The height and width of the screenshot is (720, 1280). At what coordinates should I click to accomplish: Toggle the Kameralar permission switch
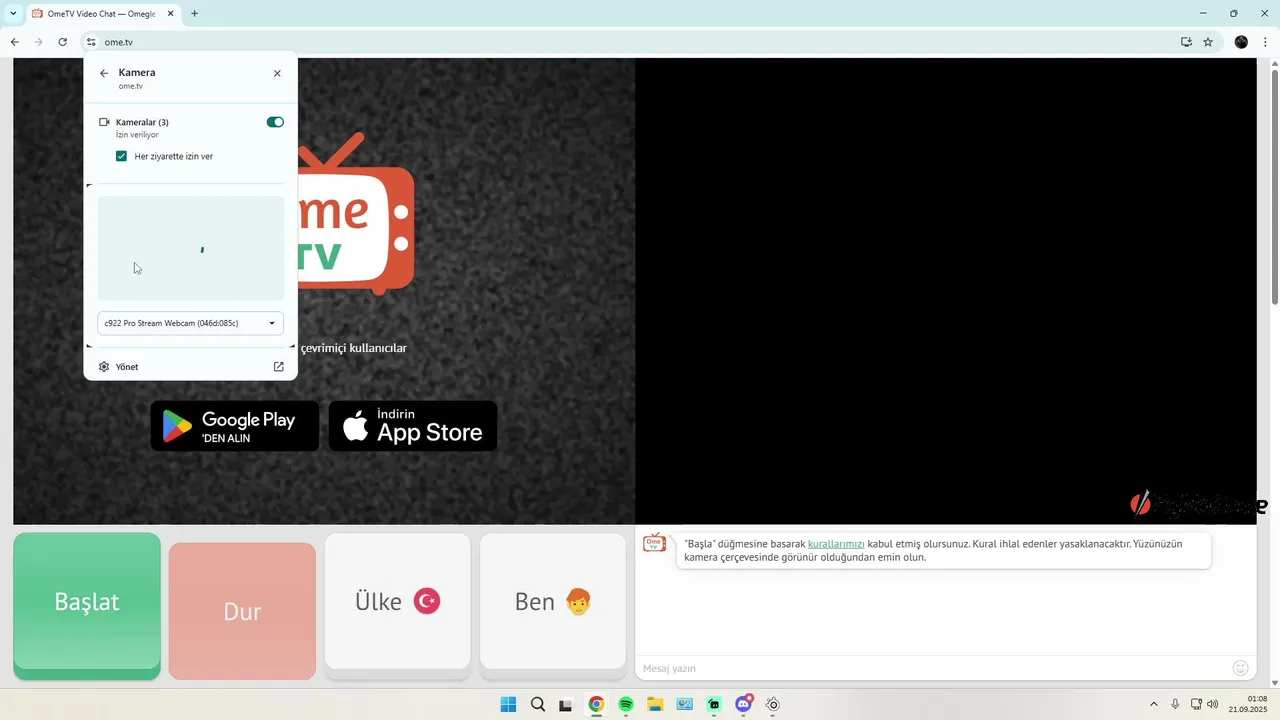[x=275, y=122]
